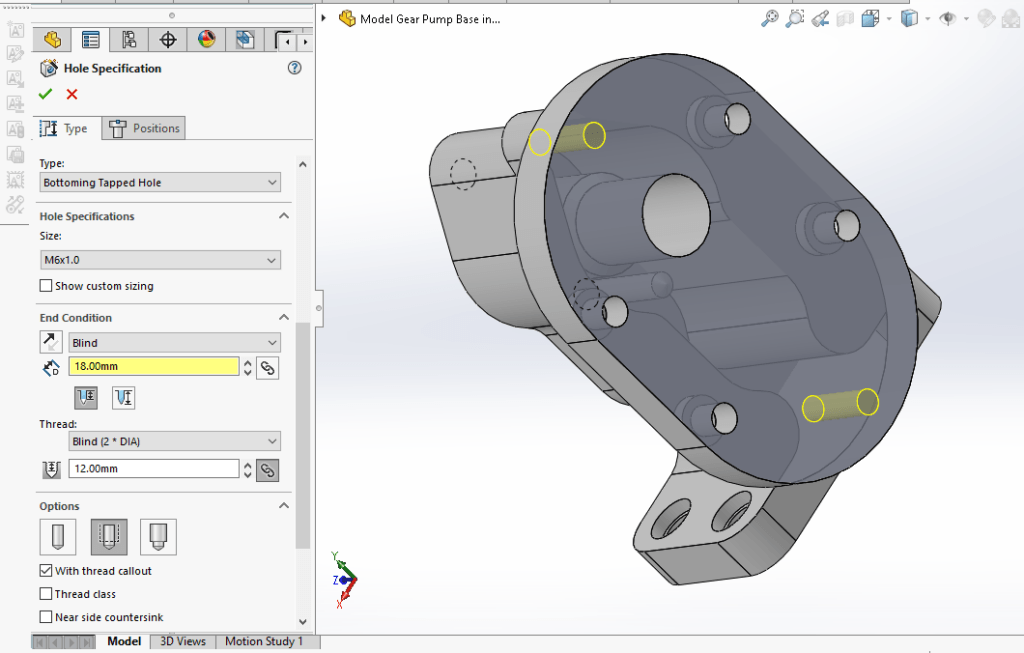Switch to the ConfigurationManager panel
Image resolution: width=1024 pixels, height=653 pixels.
point(128,40)
